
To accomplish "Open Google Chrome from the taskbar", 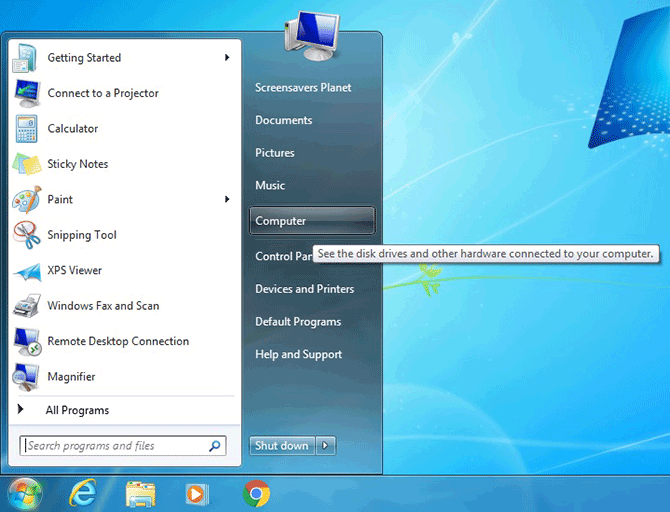I will tap(256, 494).
